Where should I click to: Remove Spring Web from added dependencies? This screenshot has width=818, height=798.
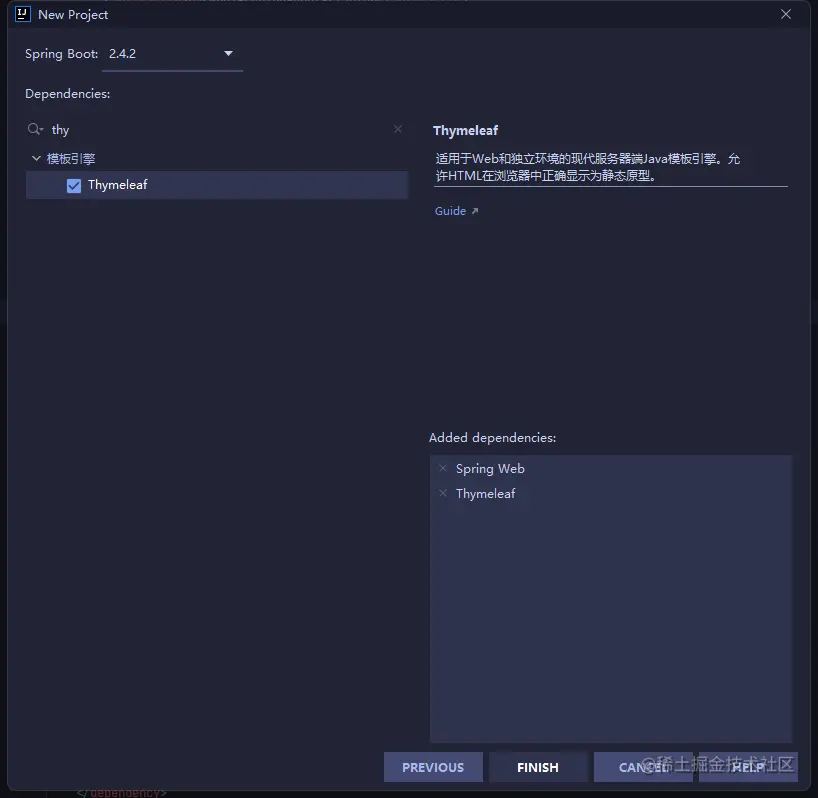pyautogui.click(x=443, y=468)
